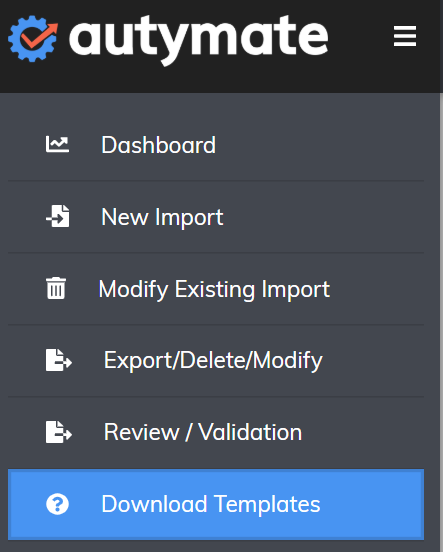The height and width of the screenshot is (552, 443).
Task: Click the divider line under Dashboard
Action: pos(216,181)
